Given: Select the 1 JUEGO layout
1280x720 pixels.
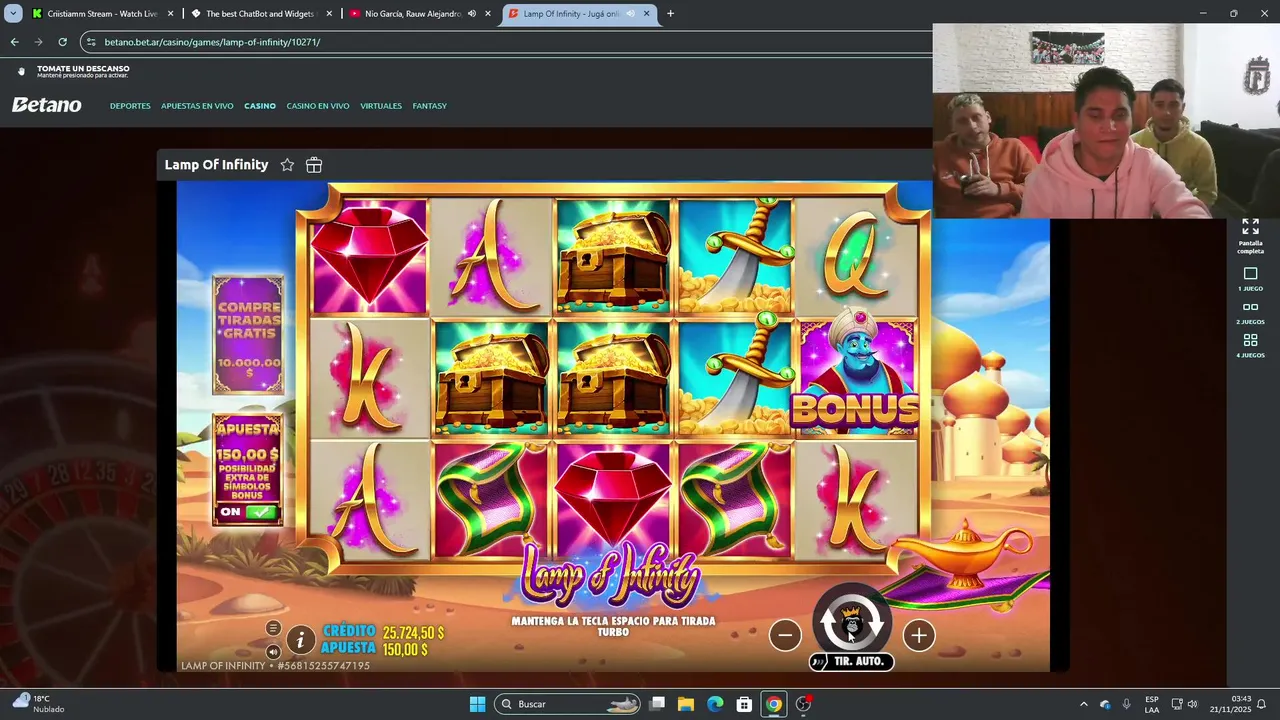Looking at the screenshot, I should pos(1250,279).
